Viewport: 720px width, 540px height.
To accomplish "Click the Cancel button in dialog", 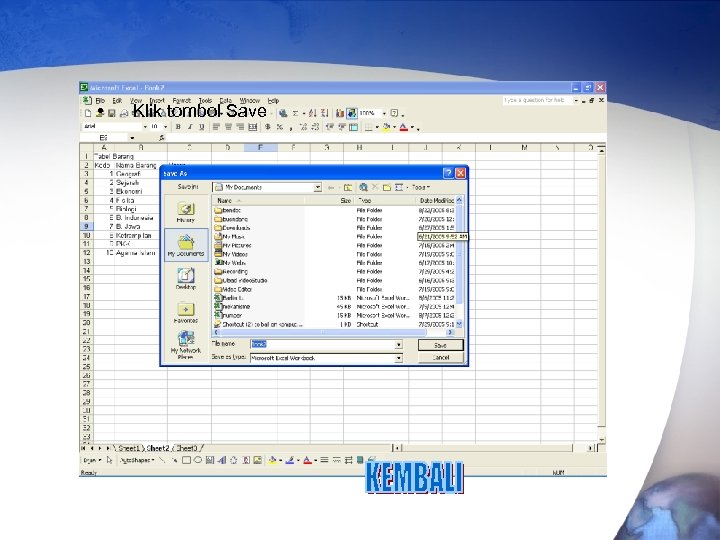I will click(440, 357).
